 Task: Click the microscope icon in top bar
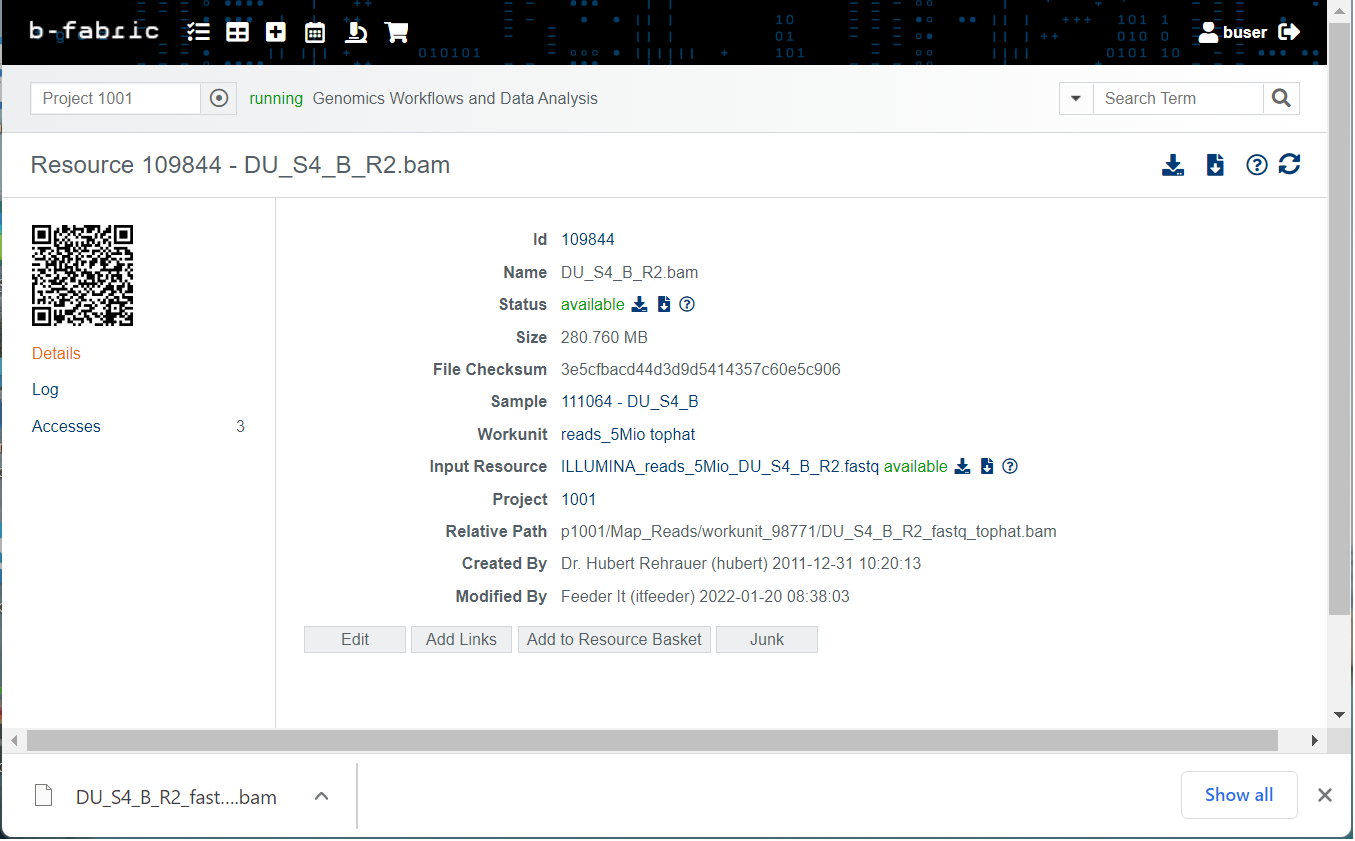(x=356, y=32)
